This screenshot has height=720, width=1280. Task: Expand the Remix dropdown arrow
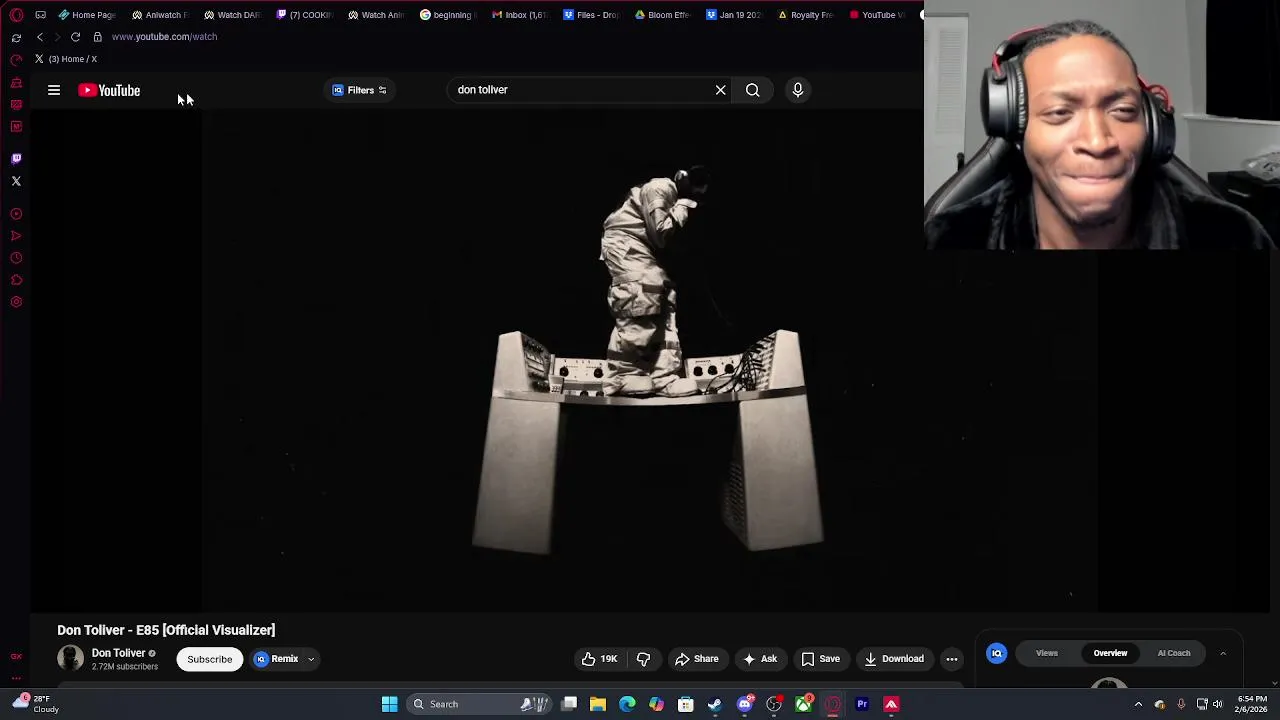(x=311, y=659)
